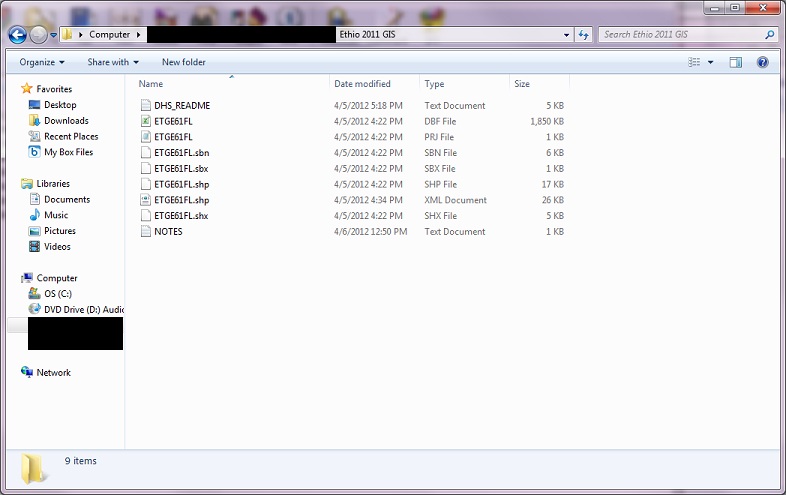Click inside the Search Ethio 2011 GIS box
The width and height of the screenshot is (786, 495).
pyautogui.click(x=680, y=35)
